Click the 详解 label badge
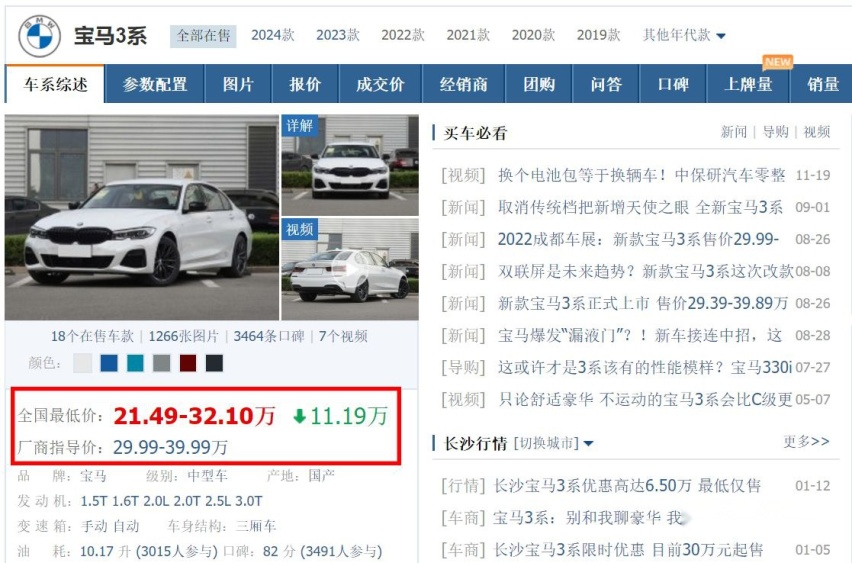The width and height of the screenshot is (852, 563). coord(299,126)
